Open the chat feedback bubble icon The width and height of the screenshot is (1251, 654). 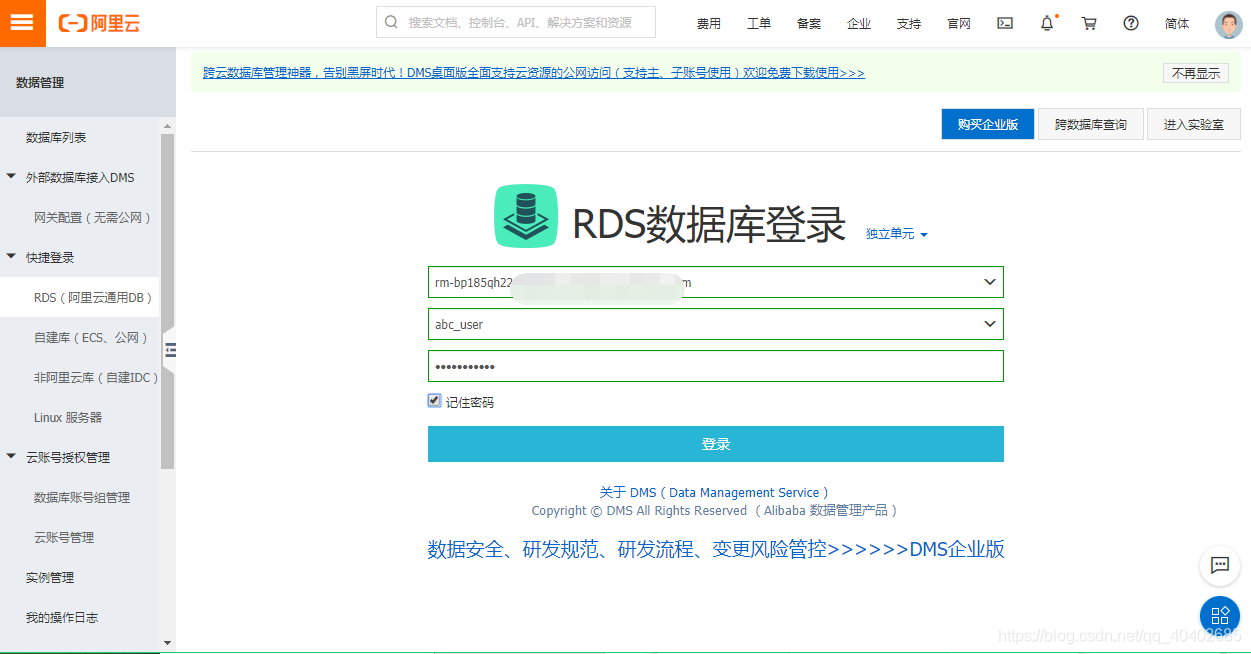click(x=1219, y=565)
